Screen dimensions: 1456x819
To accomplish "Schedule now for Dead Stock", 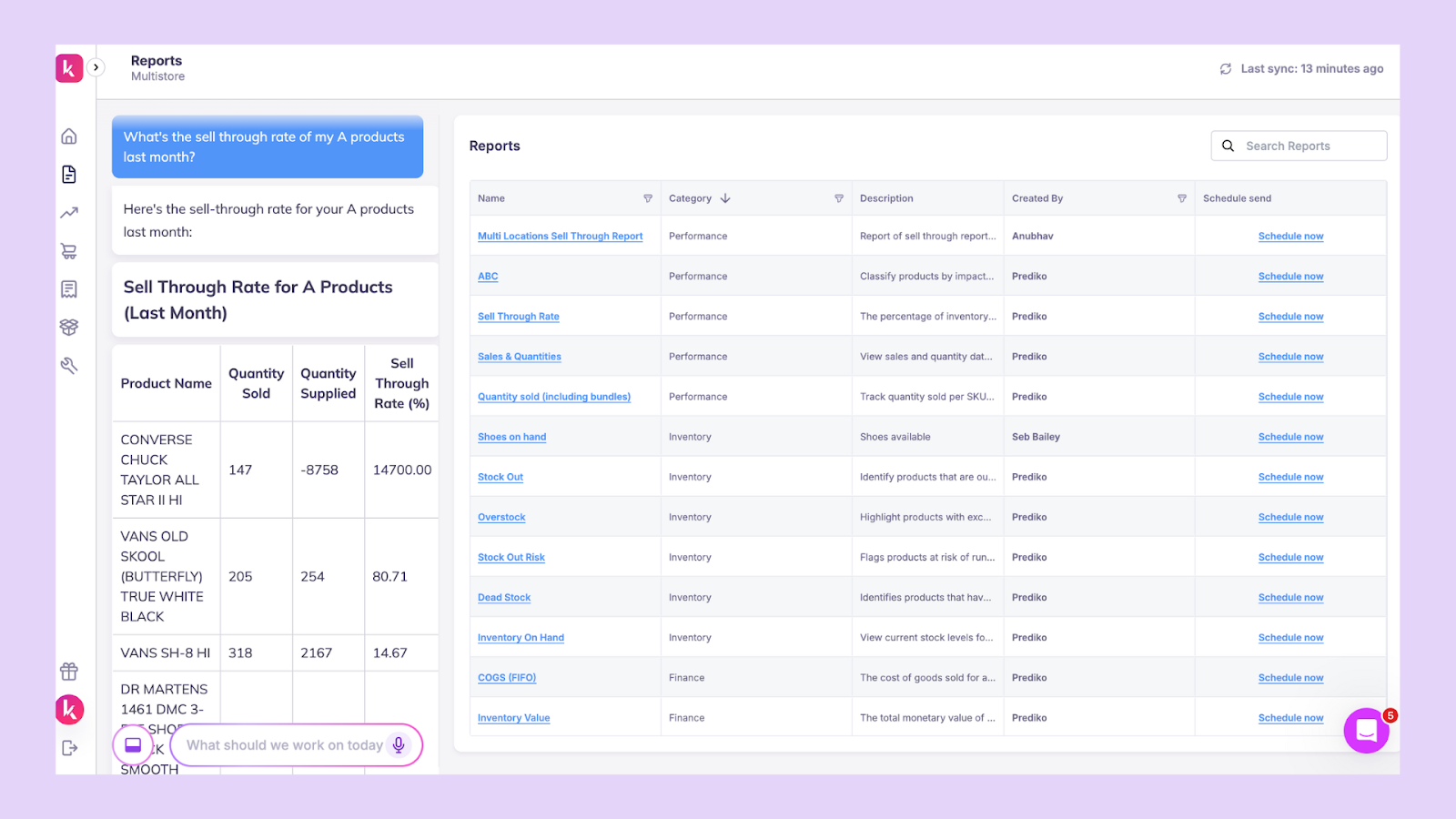I will (x=1290, y=598).
